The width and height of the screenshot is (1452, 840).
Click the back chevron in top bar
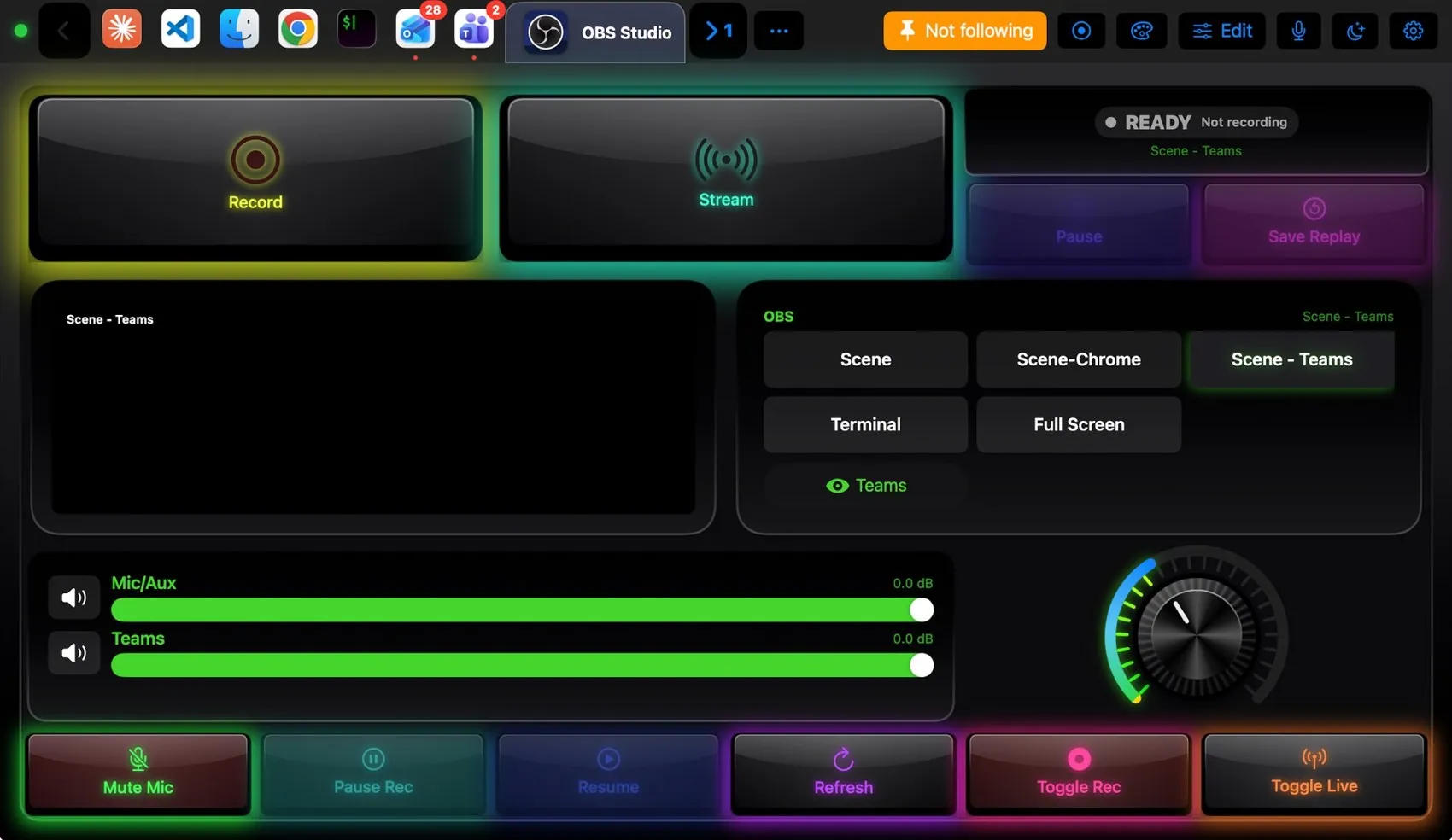pos(63,32)
